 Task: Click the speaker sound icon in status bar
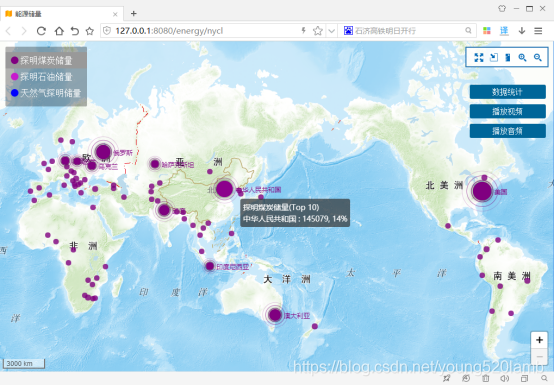coord(505,378)
